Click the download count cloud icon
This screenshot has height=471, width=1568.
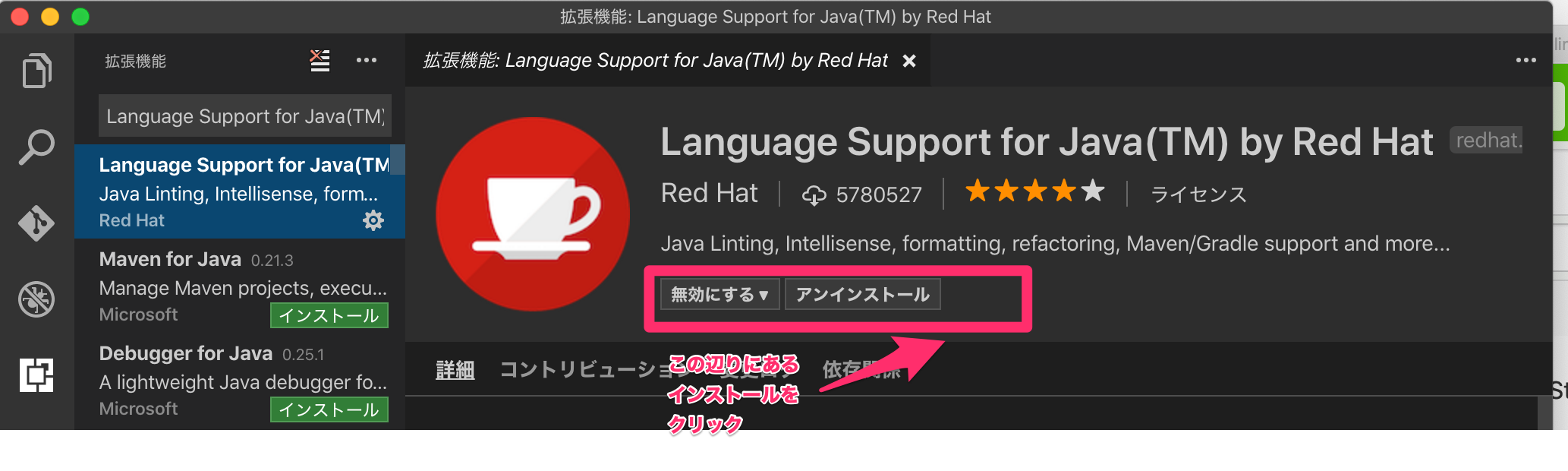click(x=814, y=195)
